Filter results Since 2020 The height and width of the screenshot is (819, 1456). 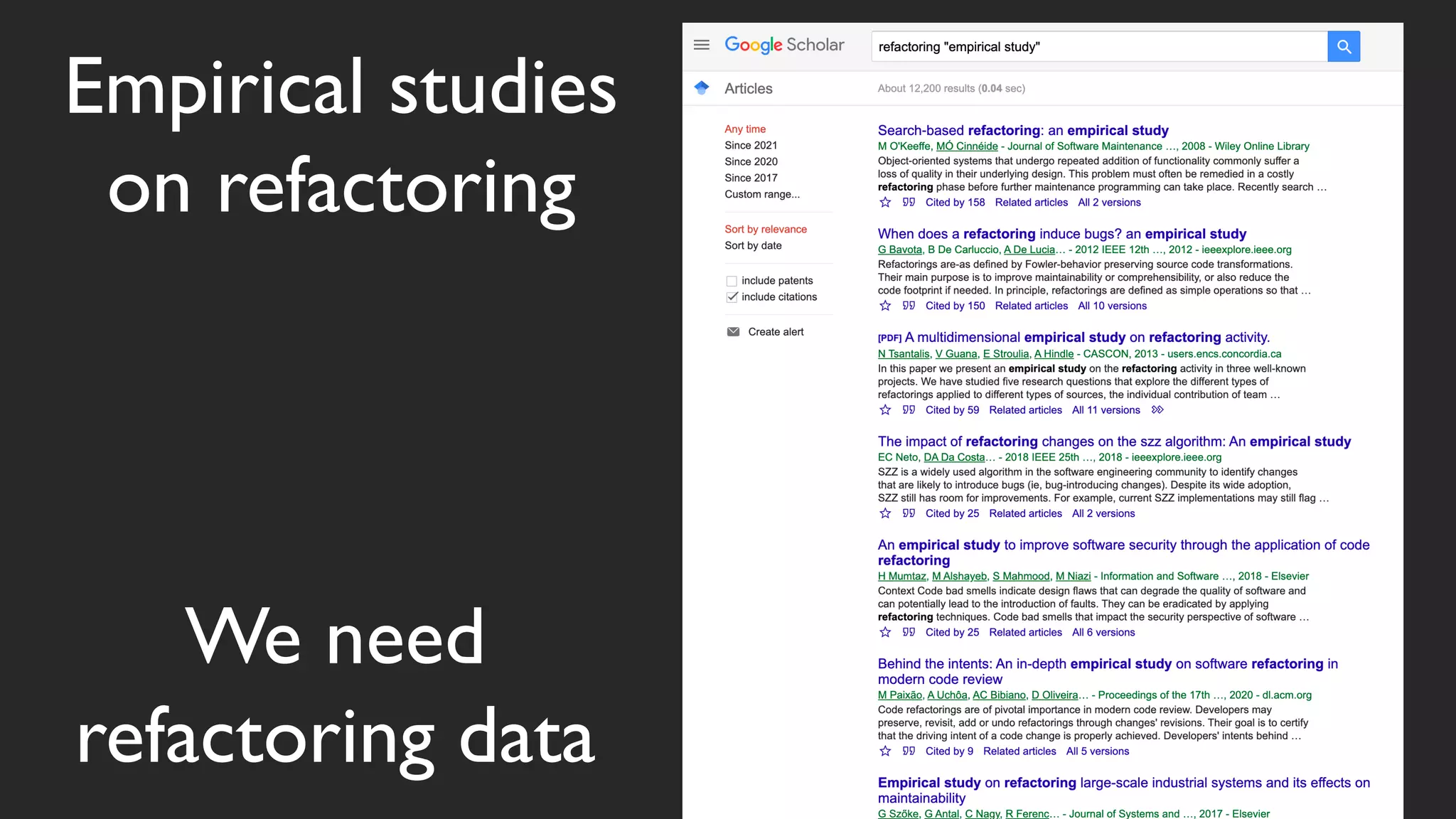click(751, 161)
